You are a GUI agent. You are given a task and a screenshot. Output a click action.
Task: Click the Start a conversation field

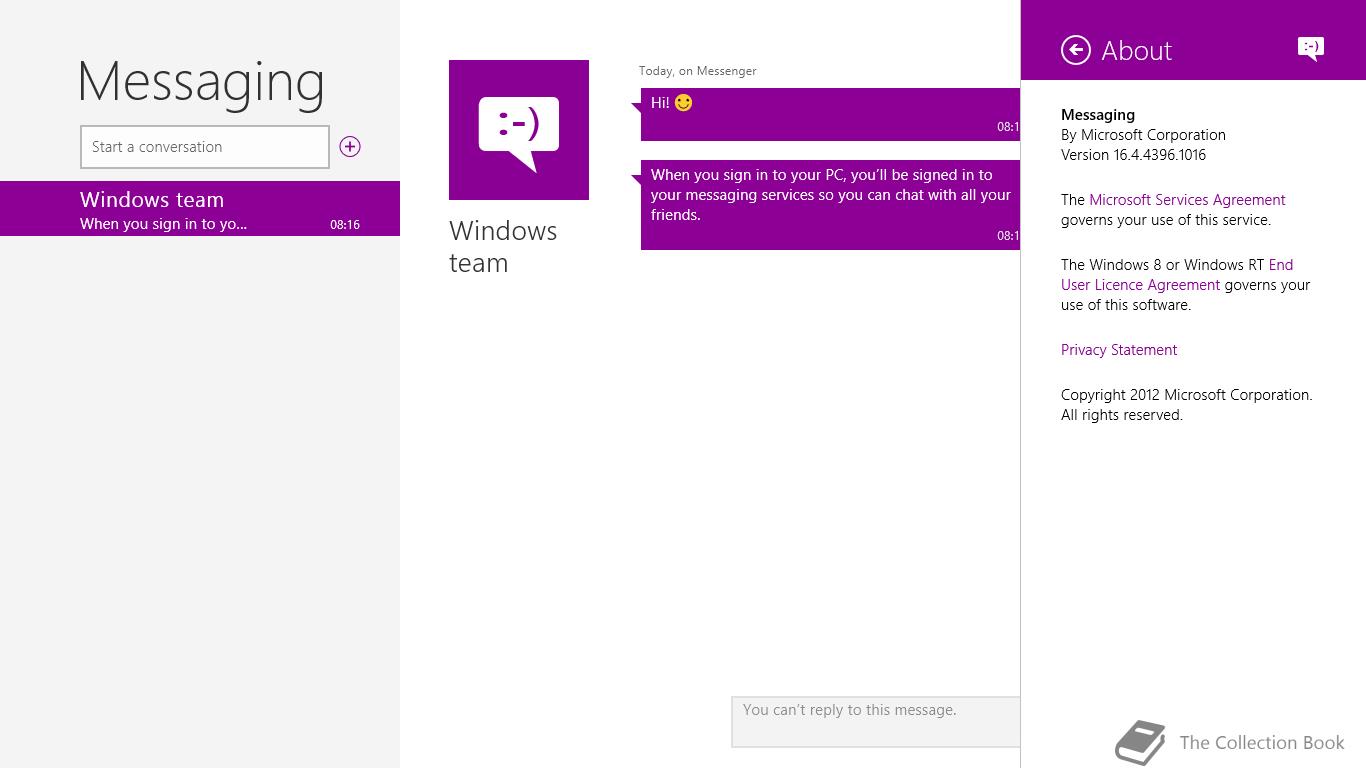[205, 147]
